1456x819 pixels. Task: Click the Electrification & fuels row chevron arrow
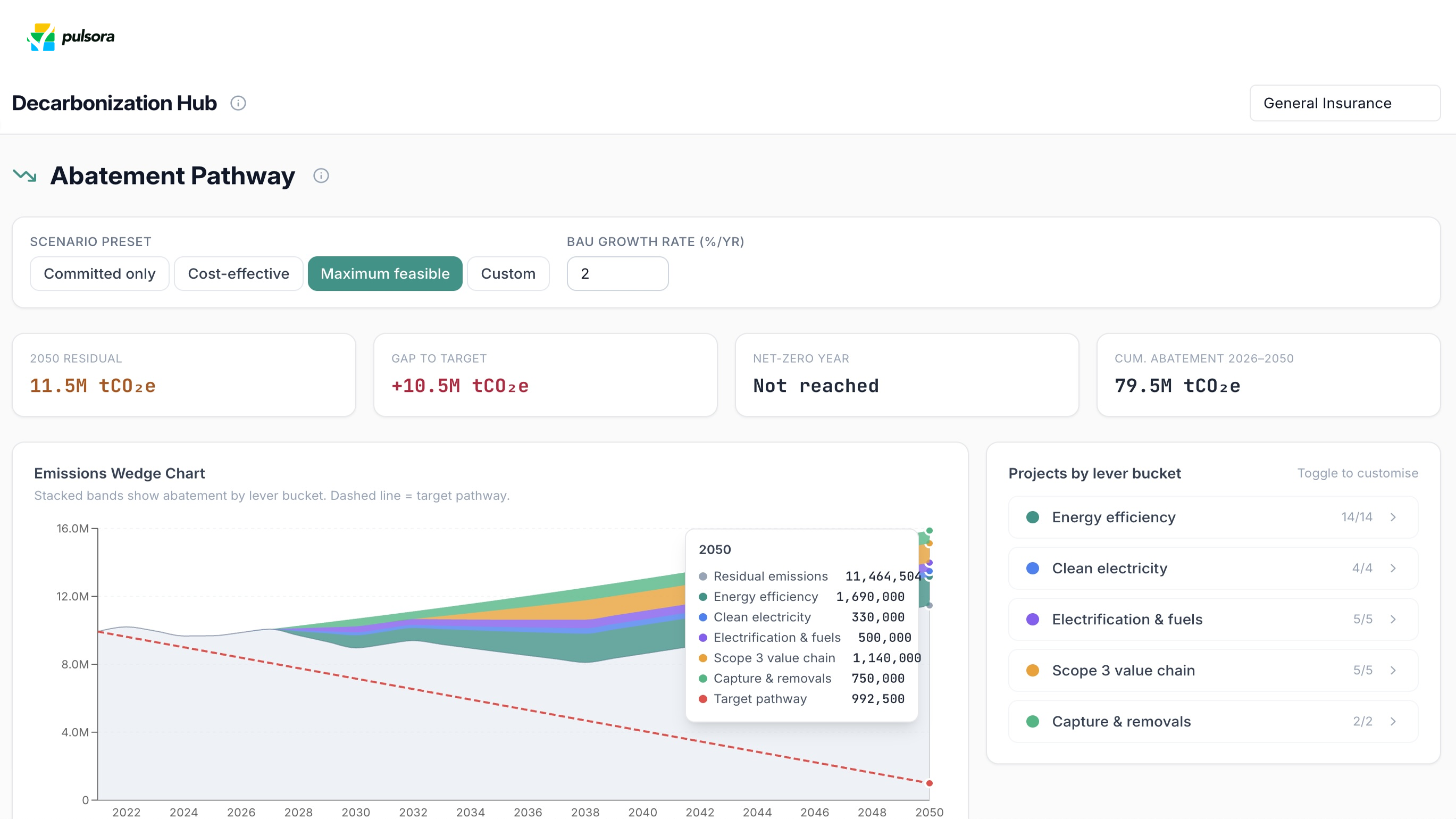click(x=1393, y=620)
